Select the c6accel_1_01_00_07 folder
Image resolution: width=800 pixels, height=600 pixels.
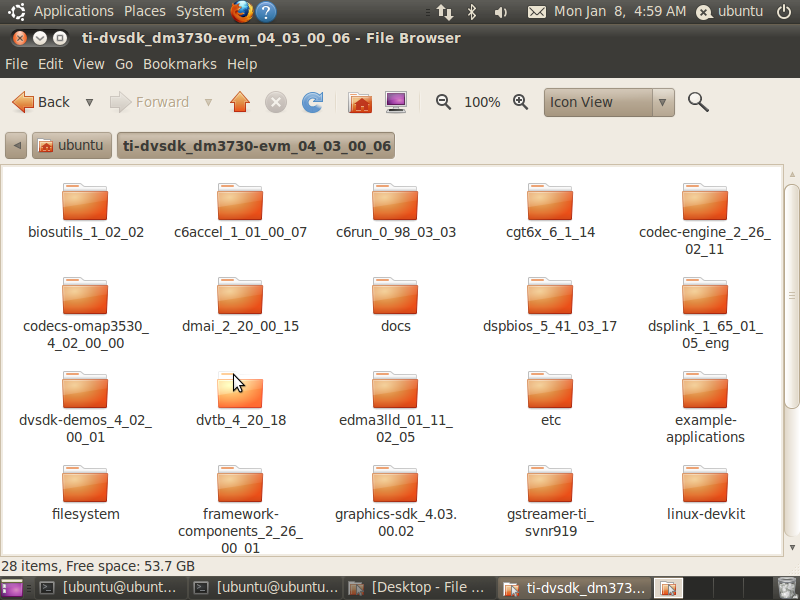(240, 211)
